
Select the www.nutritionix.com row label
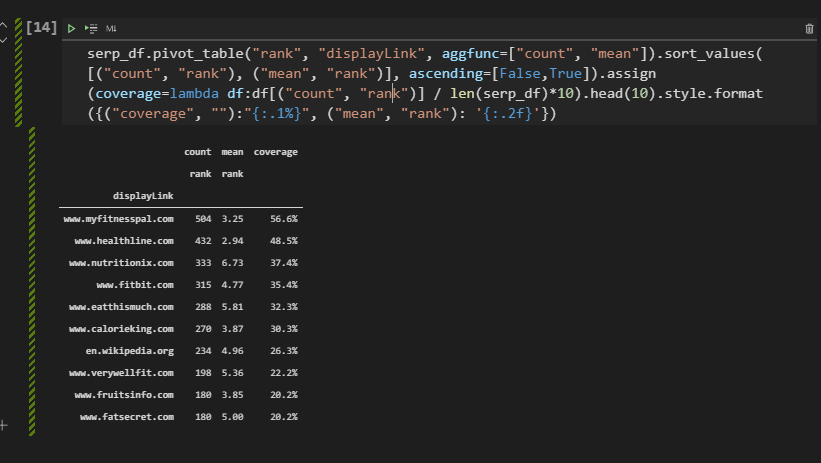coord(121,263)
